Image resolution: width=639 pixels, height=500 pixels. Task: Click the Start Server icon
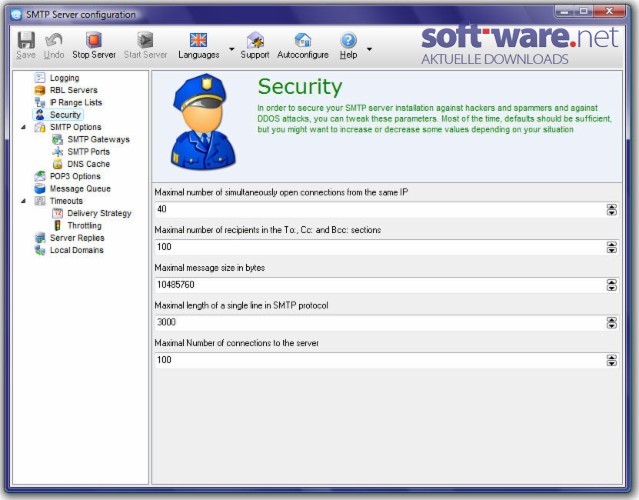(145, 40)
